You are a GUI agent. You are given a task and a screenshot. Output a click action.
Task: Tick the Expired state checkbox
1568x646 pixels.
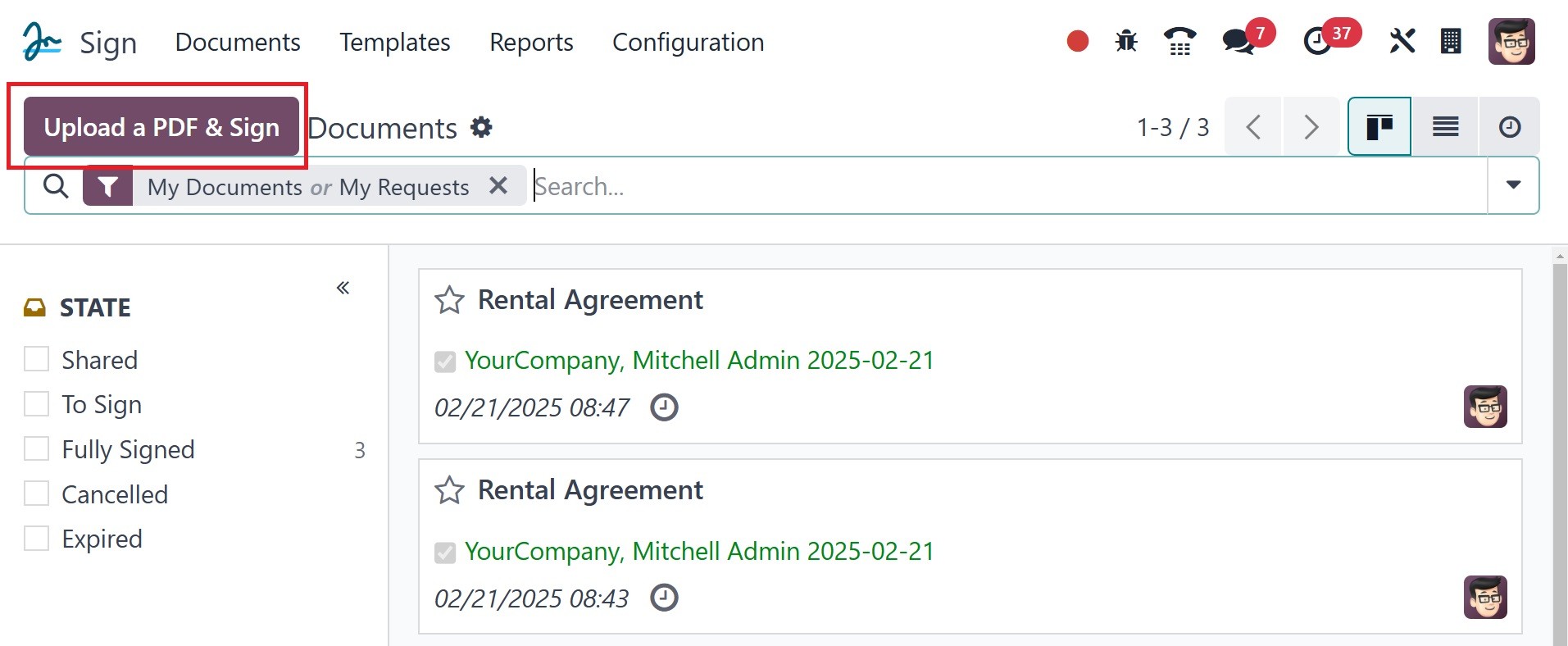pyautogui.click(x=36, y=538)
